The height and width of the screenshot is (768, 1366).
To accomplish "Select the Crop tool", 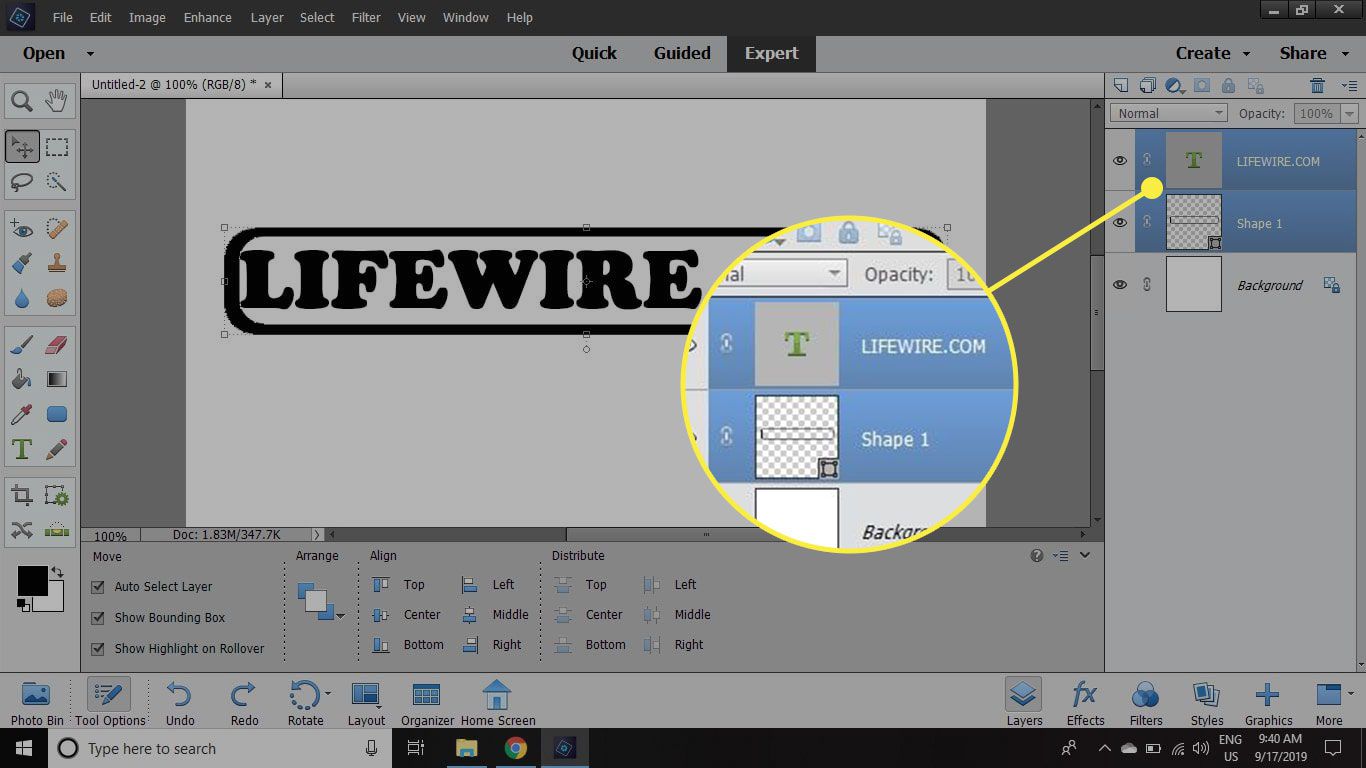I will 21,496.
